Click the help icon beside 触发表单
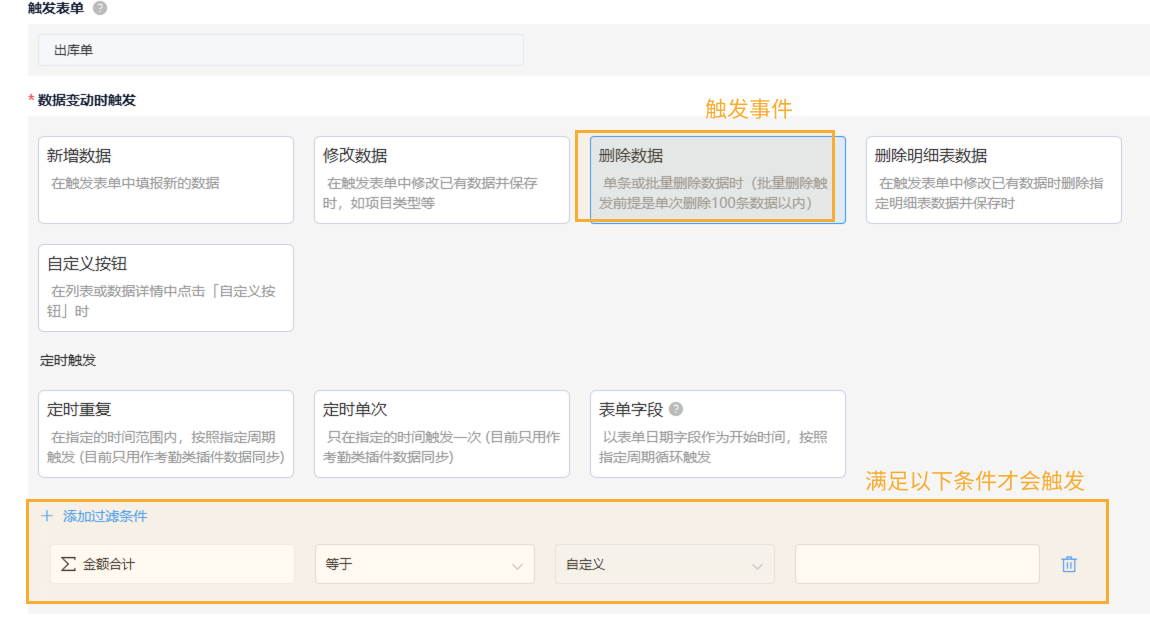 click(100, 8)
